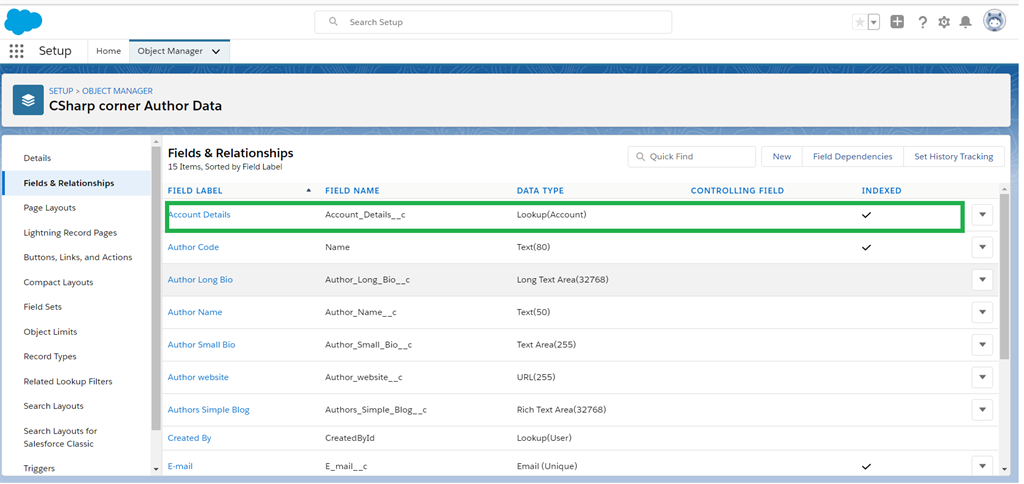The image size is (1024, 484).
Task: Open the favorites list dropdown arrow
Action: tap(874, 22)
